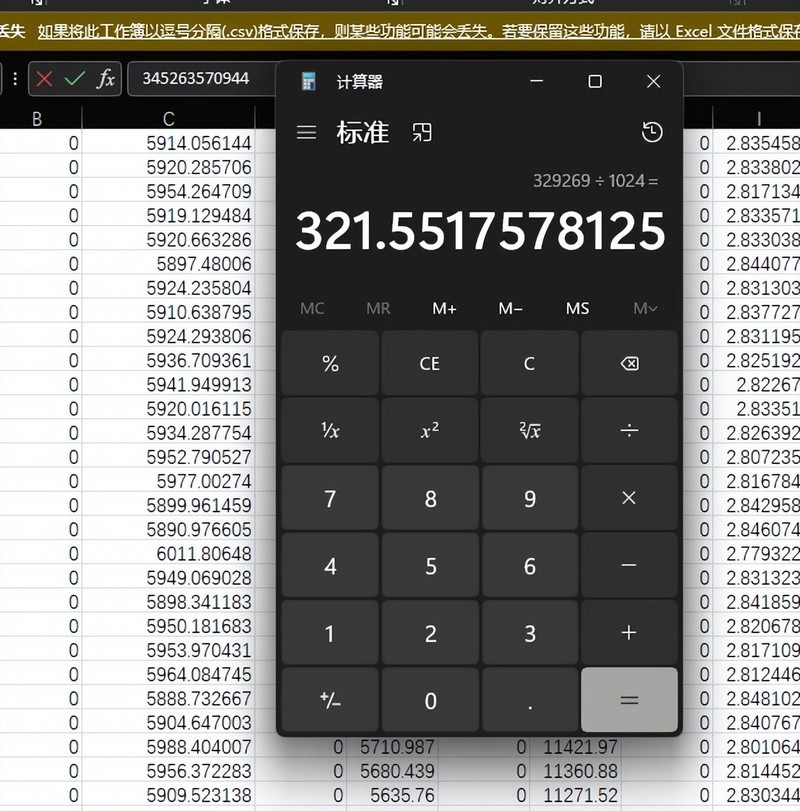Maximize the Calculator window
This screenshot has width=800, height=811.
[595, 81]
